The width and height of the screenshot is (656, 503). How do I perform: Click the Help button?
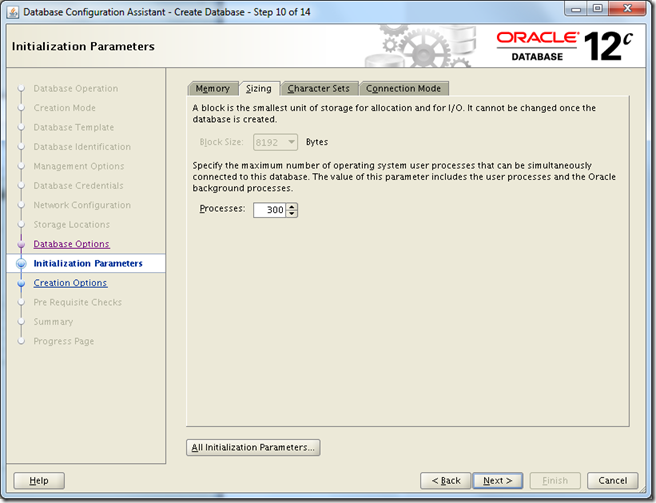point(39,481)
